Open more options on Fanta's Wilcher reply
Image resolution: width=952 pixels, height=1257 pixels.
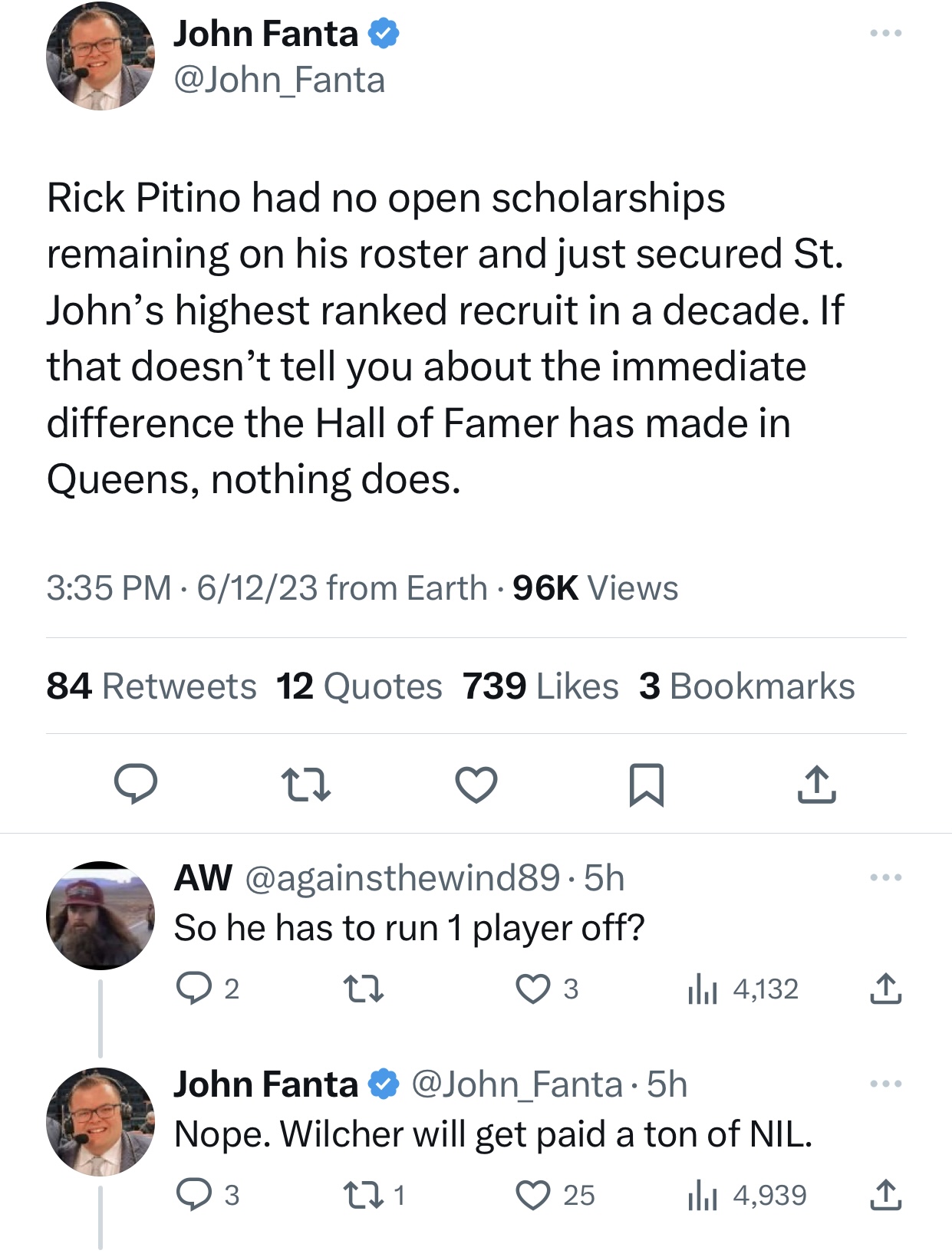click(885, 1084)
